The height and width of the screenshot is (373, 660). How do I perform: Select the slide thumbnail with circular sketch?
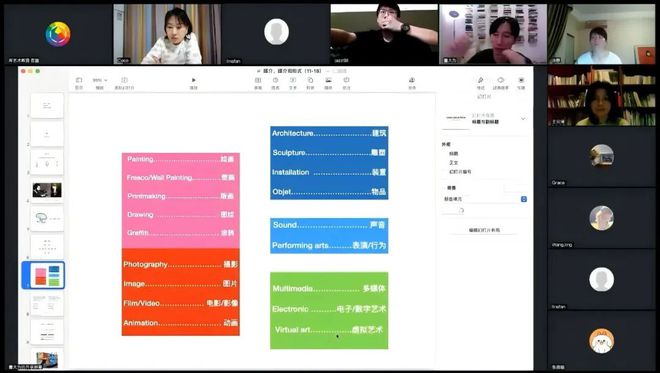pyautogui.click(x=47, y=218)
